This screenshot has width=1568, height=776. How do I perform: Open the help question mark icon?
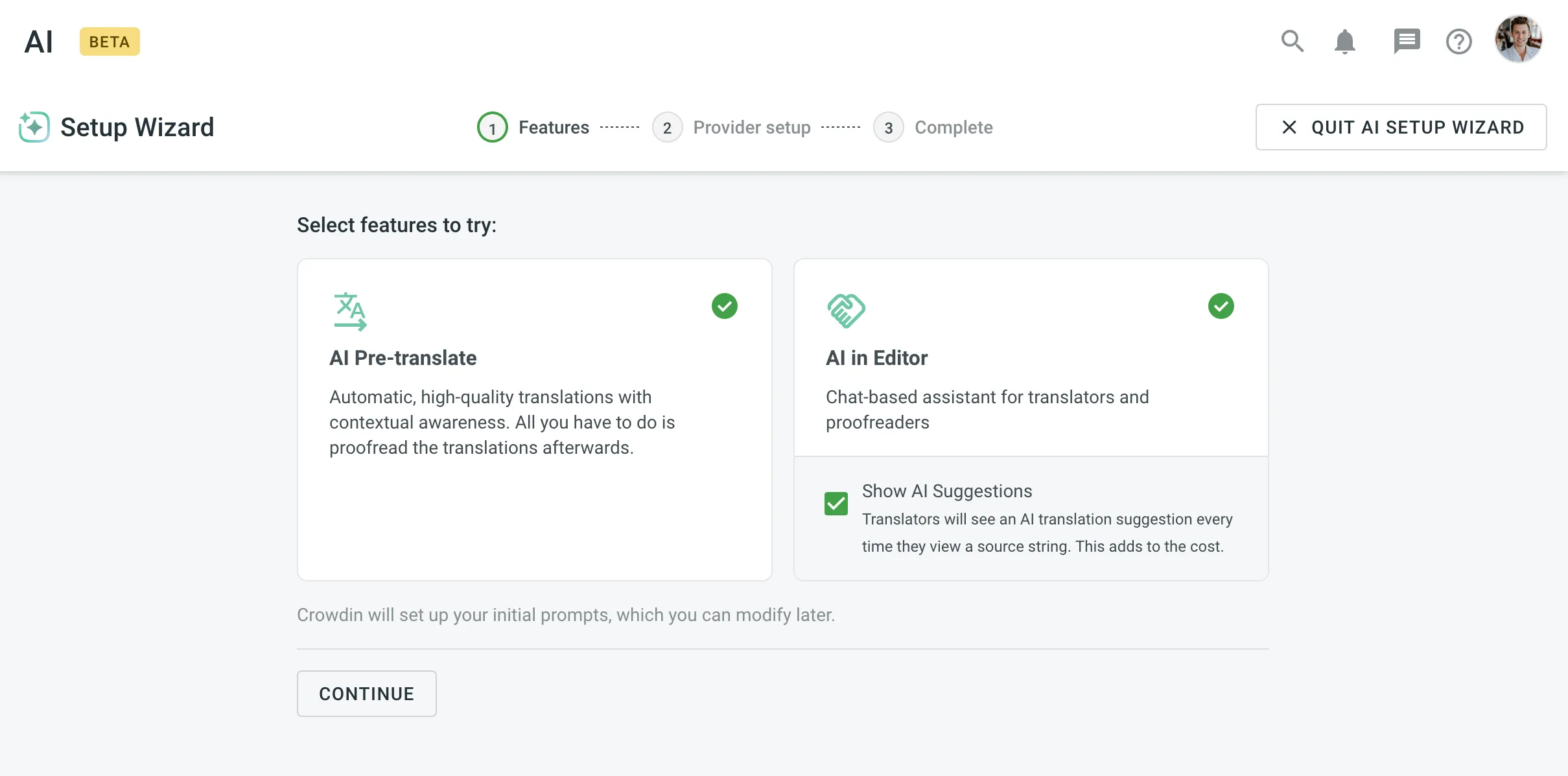point(1459,42)
